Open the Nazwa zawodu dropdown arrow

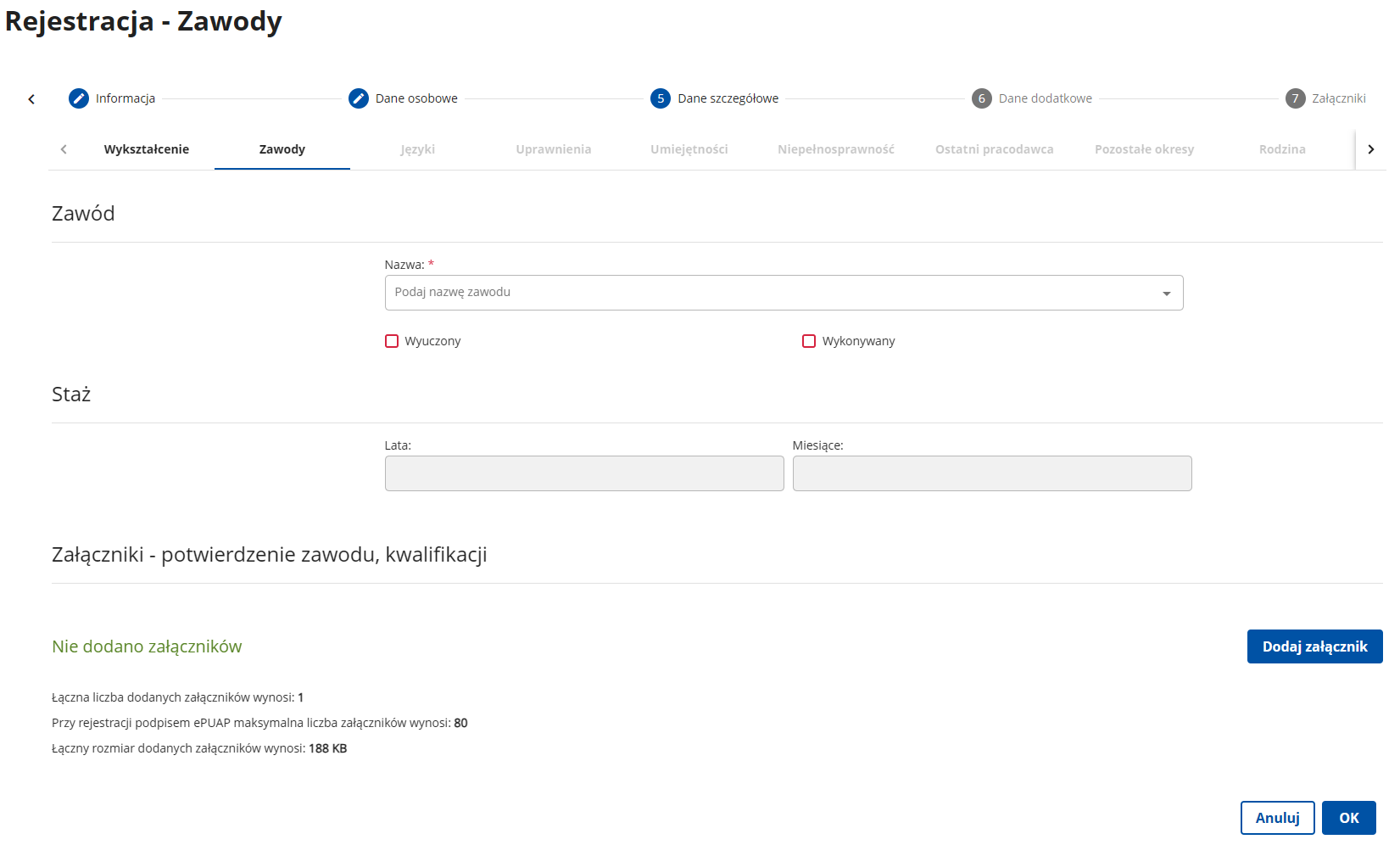pos(1167,294)
